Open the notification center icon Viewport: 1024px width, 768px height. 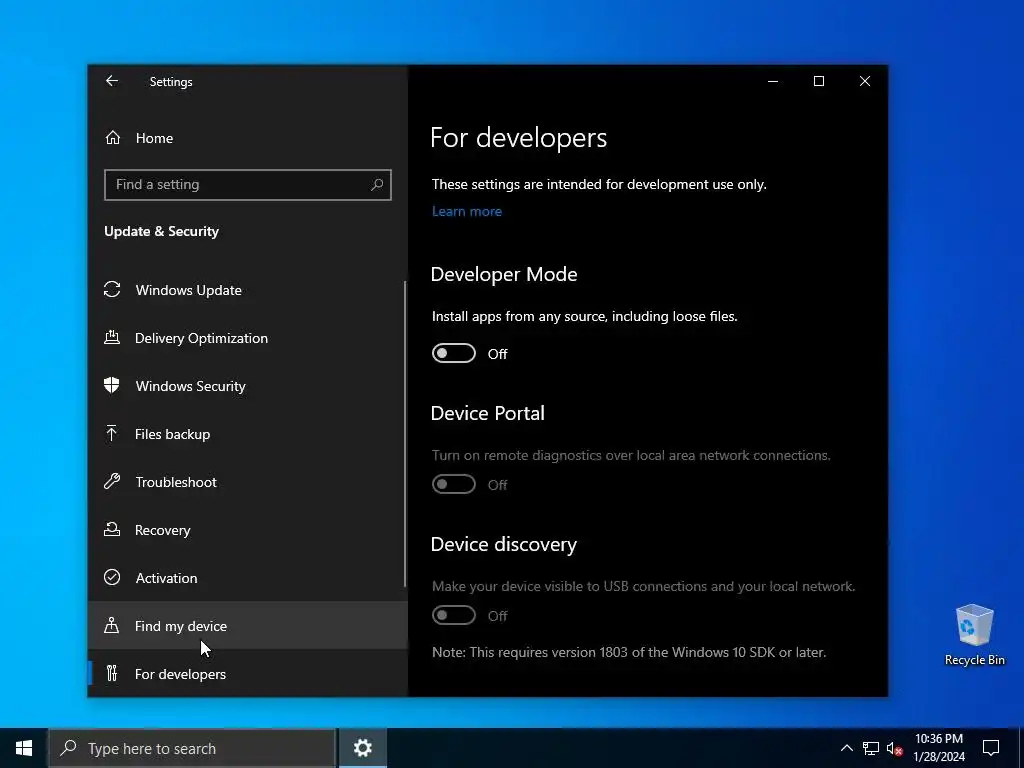(991, 748)
